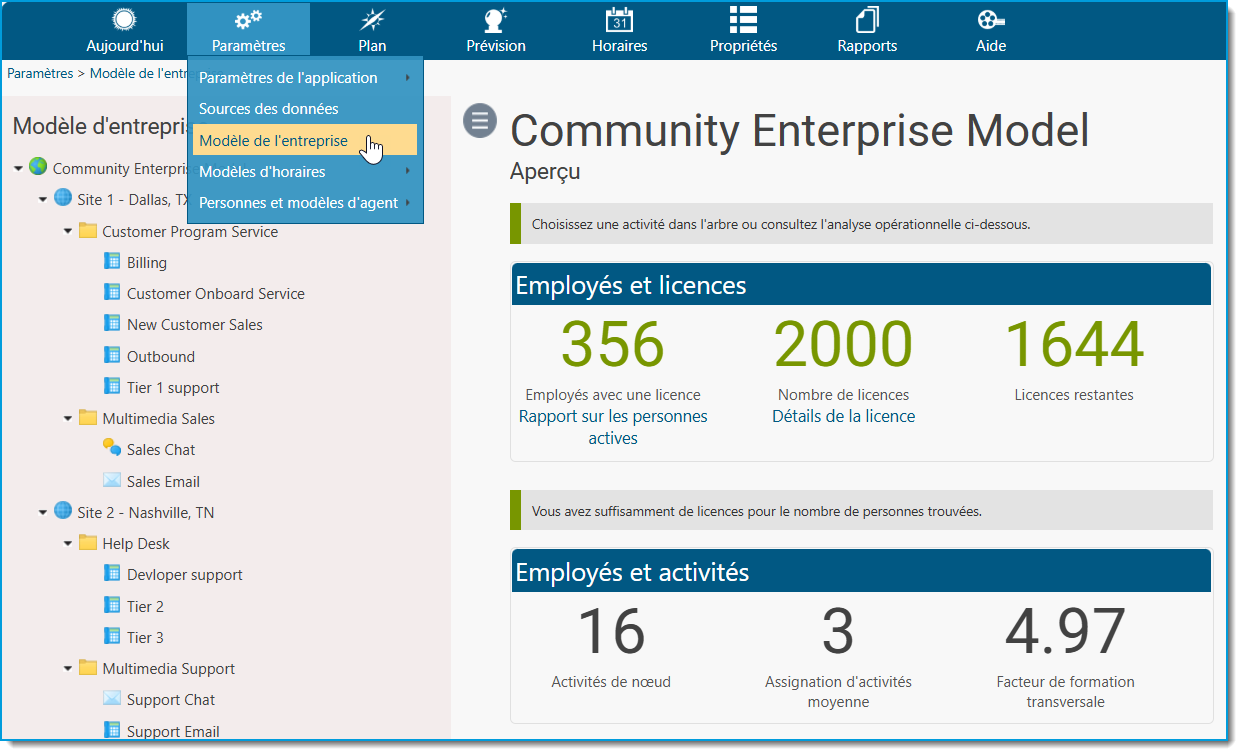Open the Propriétés list icon
Screen dimensions: 1242x755
[x=743, y=20]
